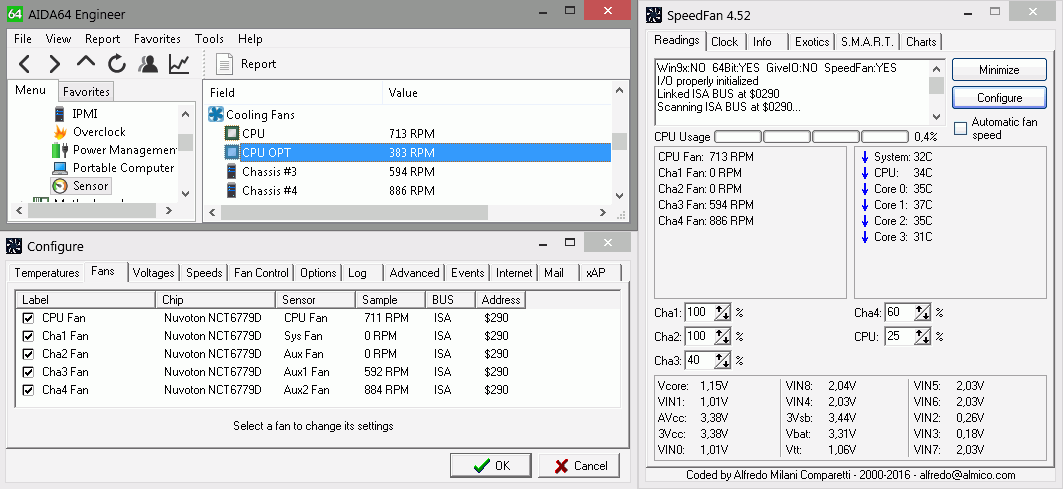
Task: Click the CPU speed spinner arrows
Action: tap(923, 336)
